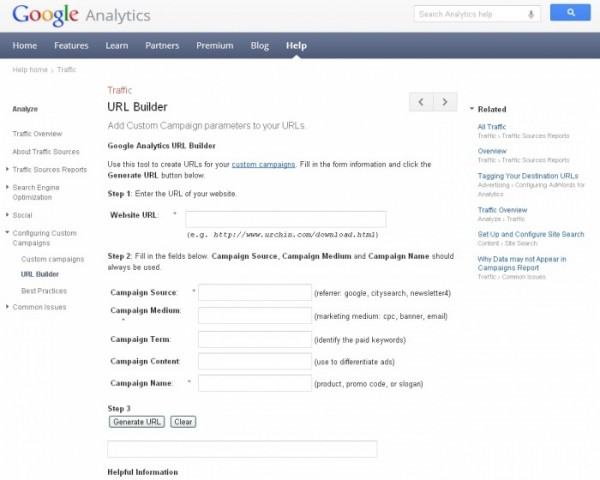
Task: Click the blue search magnifier button
Action: [x=570, y=13]
